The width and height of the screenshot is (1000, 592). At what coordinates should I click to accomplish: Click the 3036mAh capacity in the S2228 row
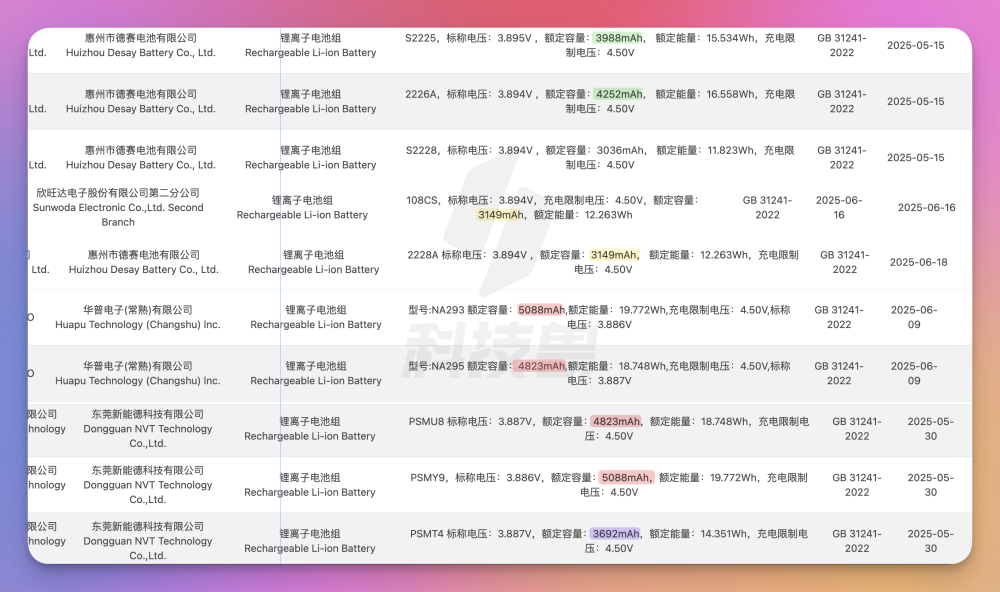click(621, 151)
